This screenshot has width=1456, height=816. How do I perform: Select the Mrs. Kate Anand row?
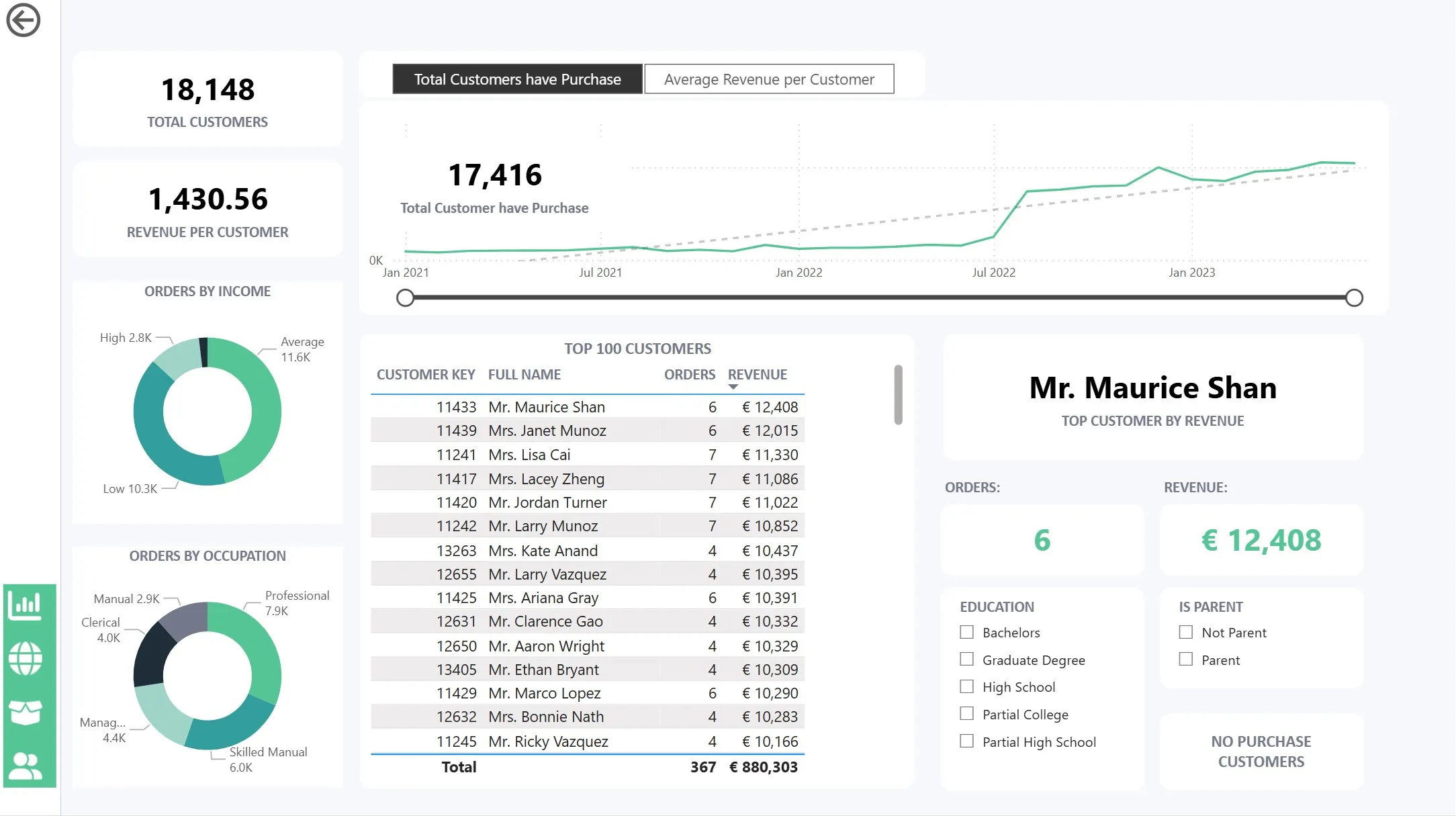587,551
